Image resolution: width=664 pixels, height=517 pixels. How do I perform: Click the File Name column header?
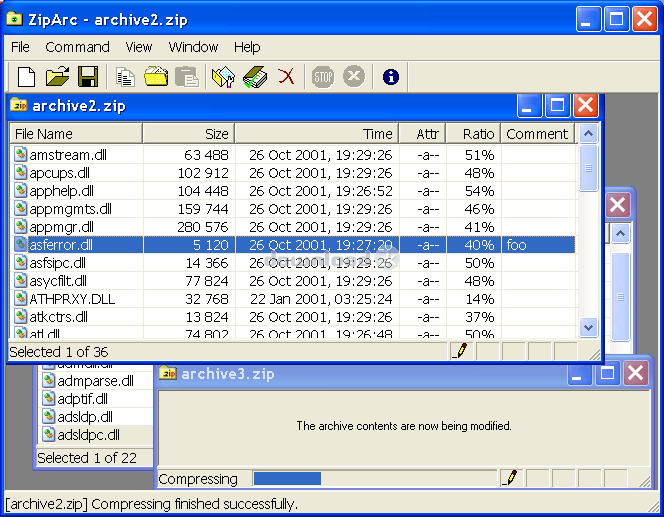click(x=76, y=134)
